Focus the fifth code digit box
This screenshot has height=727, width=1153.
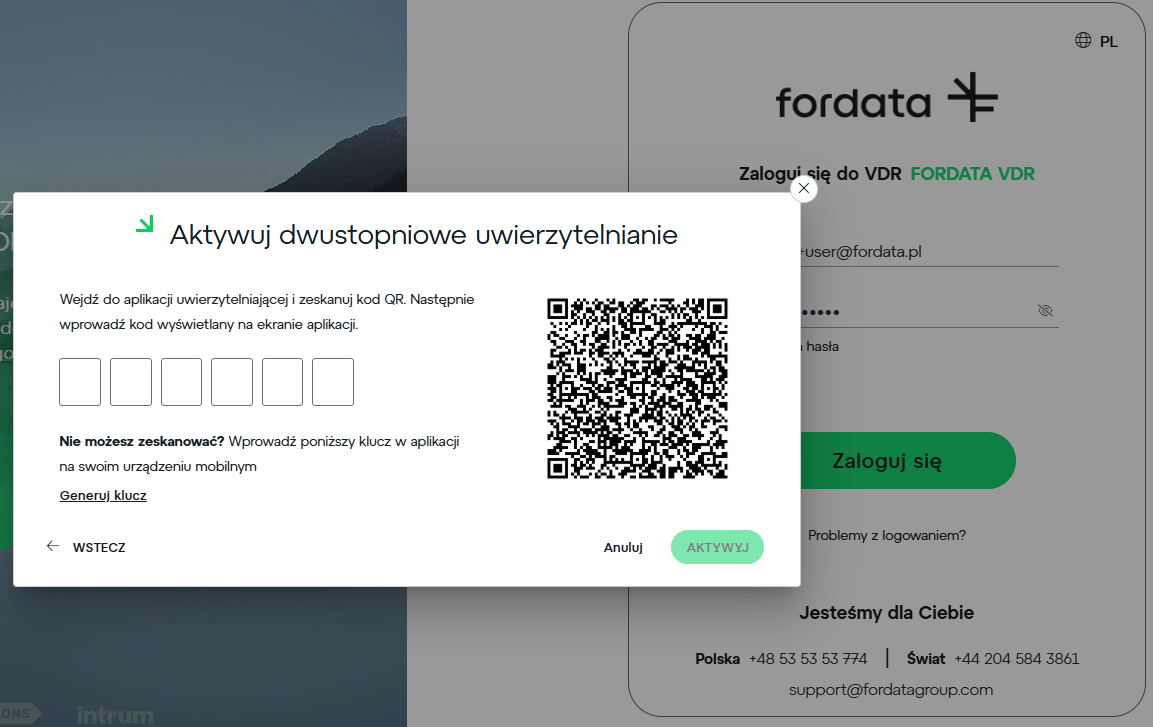click(x=282, y=382)
